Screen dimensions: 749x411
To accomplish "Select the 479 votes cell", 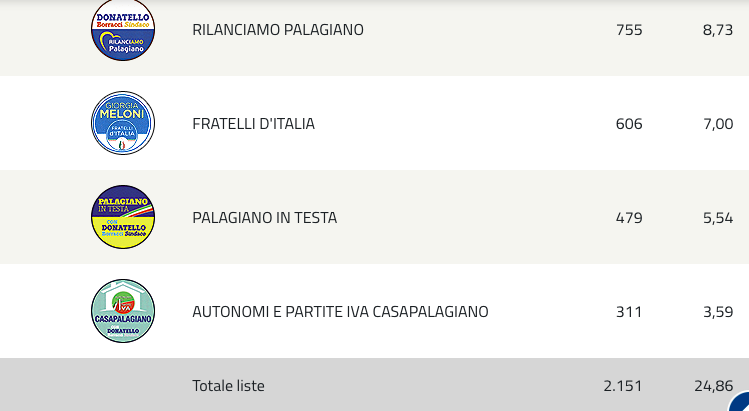I will click(629, 218).
